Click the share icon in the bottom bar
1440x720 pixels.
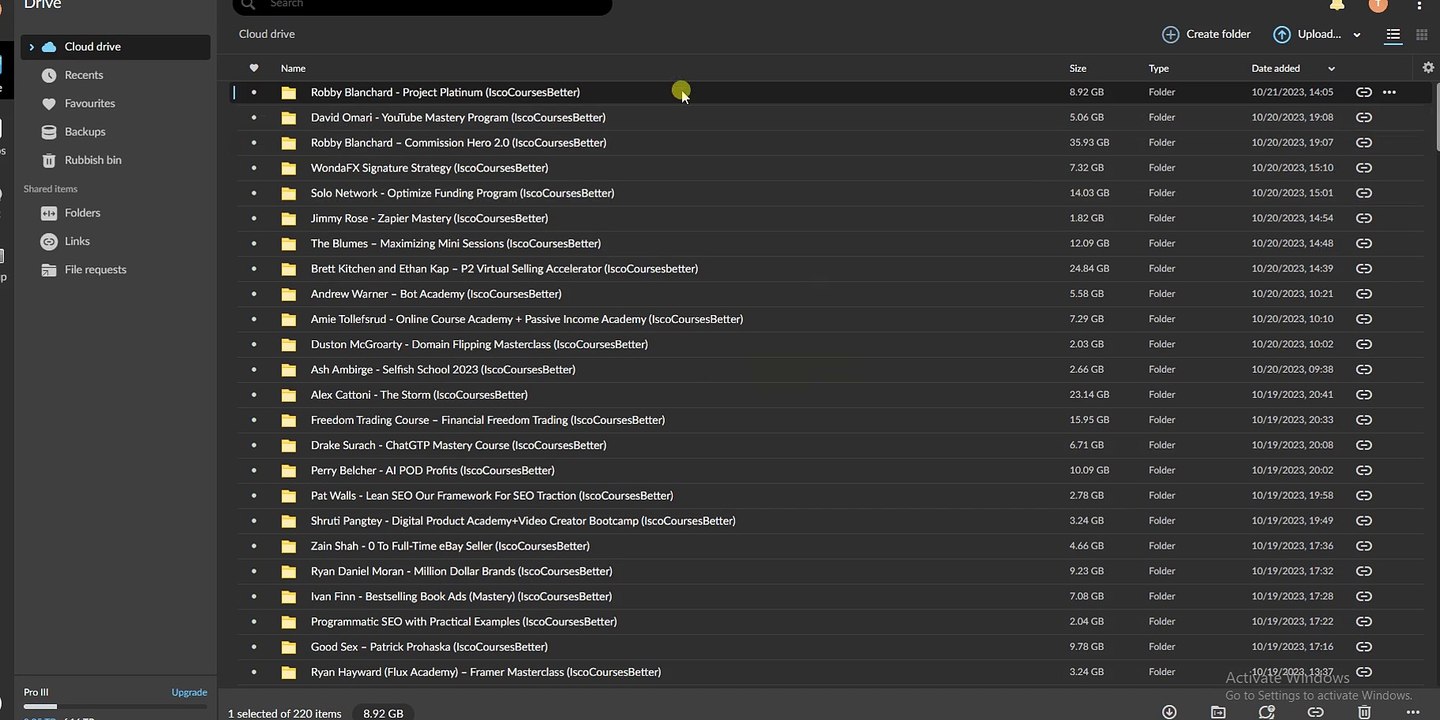(x=1267, y=712)
